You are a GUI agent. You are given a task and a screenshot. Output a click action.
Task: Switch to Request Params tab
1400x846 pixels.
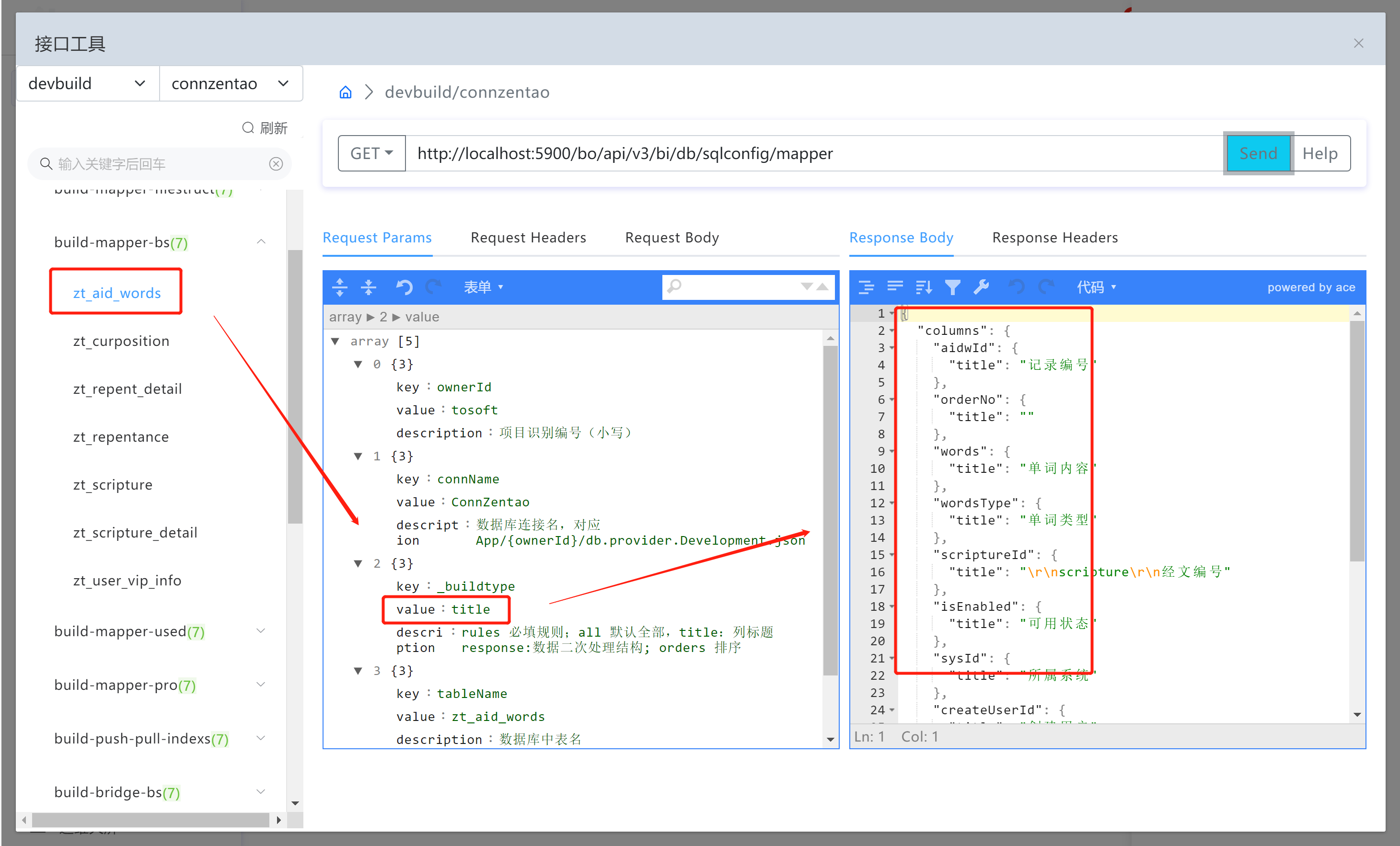pos(377,237)
